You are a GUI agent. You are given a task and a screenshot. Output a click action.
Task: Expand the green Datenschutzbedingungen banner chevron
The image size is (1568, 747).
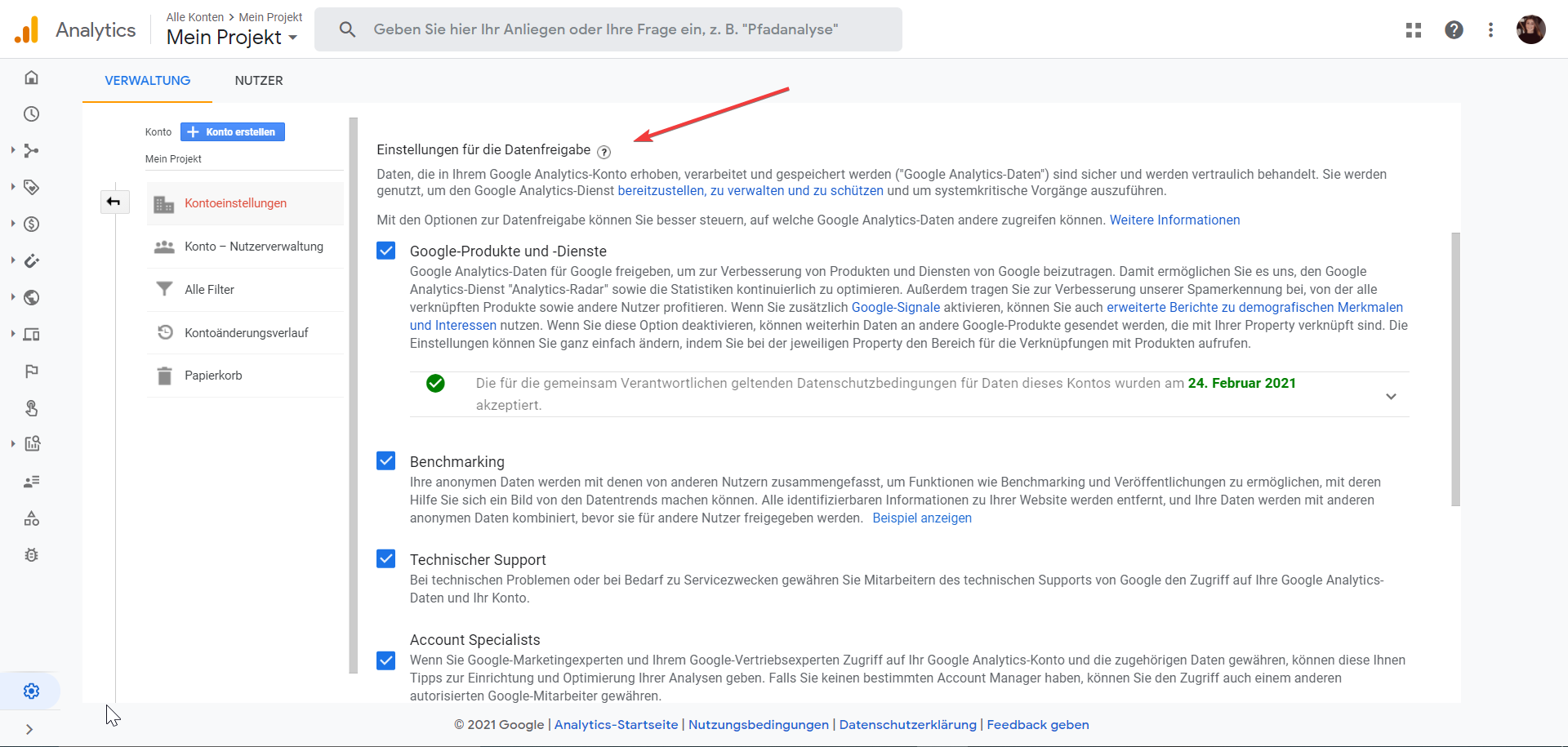coord(1391,395)
